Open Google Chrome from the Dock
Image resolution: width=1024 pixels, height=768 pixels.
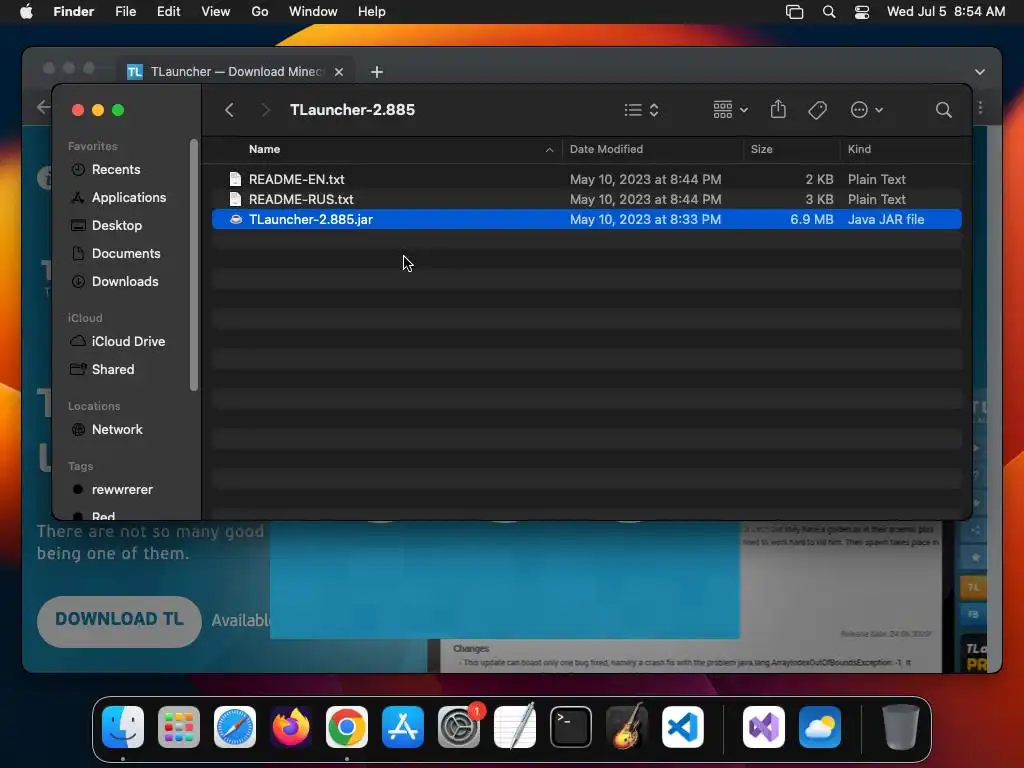pyautogui.click(x=347, y=727)
